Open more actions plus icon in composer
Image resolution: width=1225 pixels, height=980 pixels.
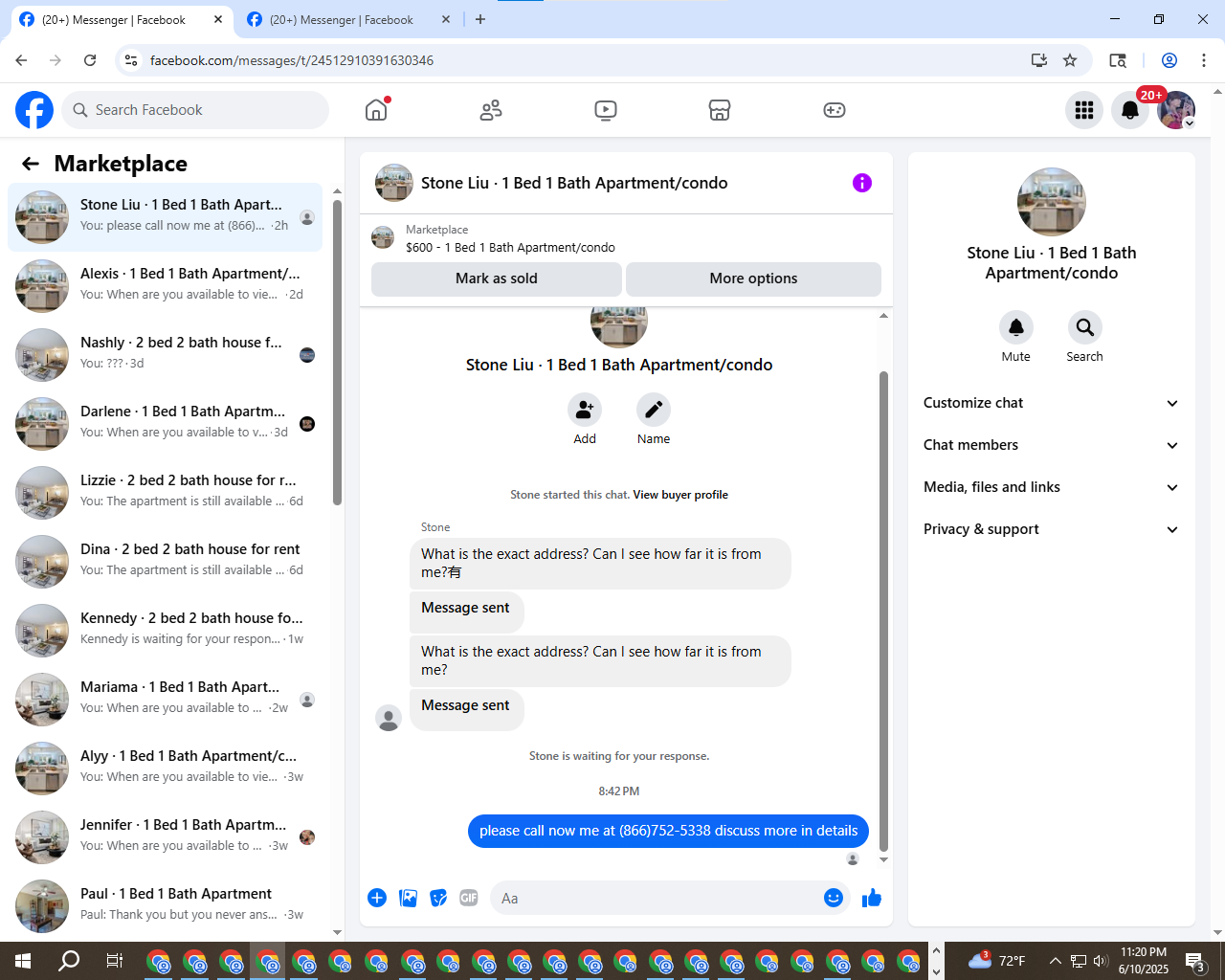point(377,898)
